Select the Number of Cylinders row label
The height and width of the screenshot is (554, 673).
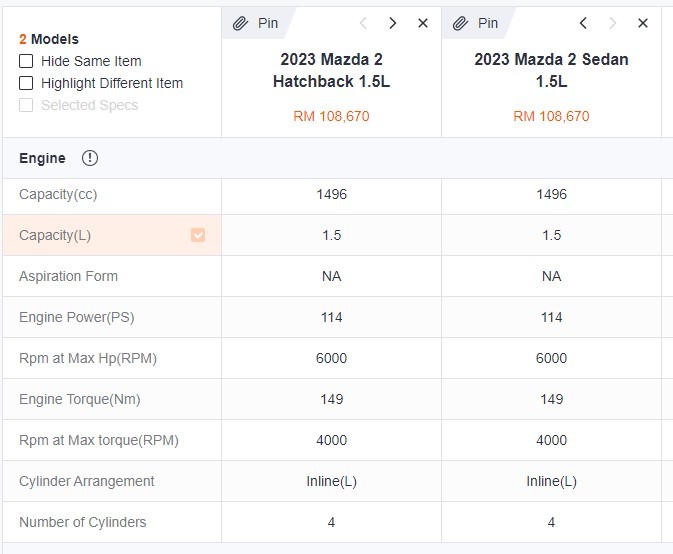point(83,522)
